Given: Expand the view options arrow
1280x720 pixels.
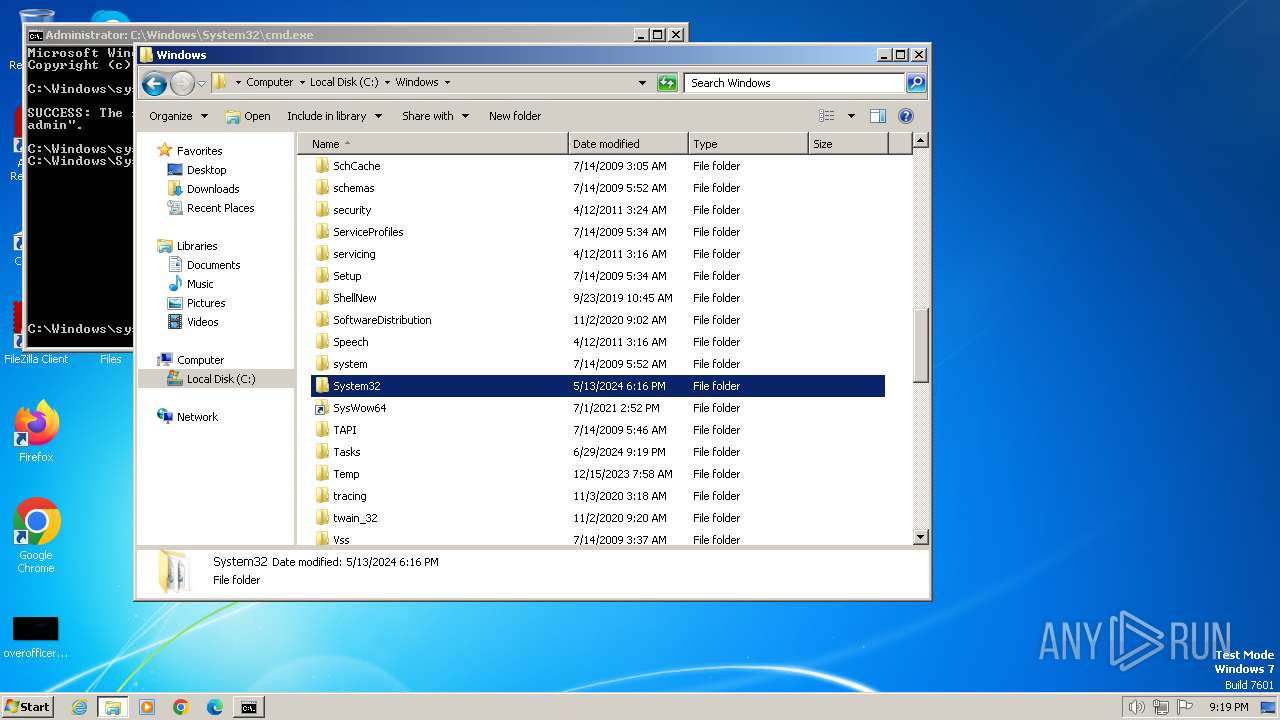Looking at the screenshot, I should pos(851,116).
